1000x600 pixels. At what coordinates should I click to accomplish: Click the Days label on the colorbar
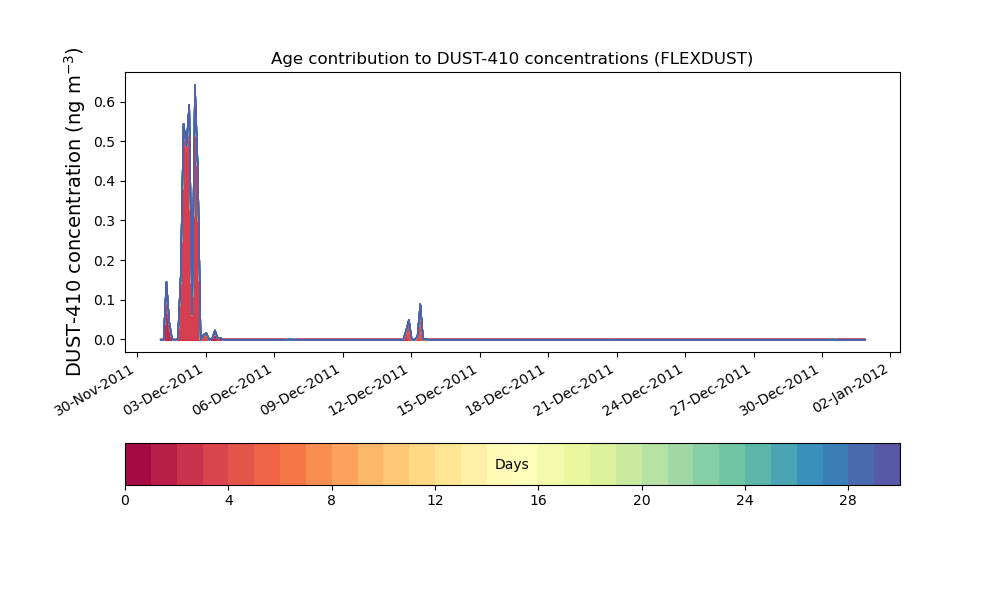click(511, 465)
